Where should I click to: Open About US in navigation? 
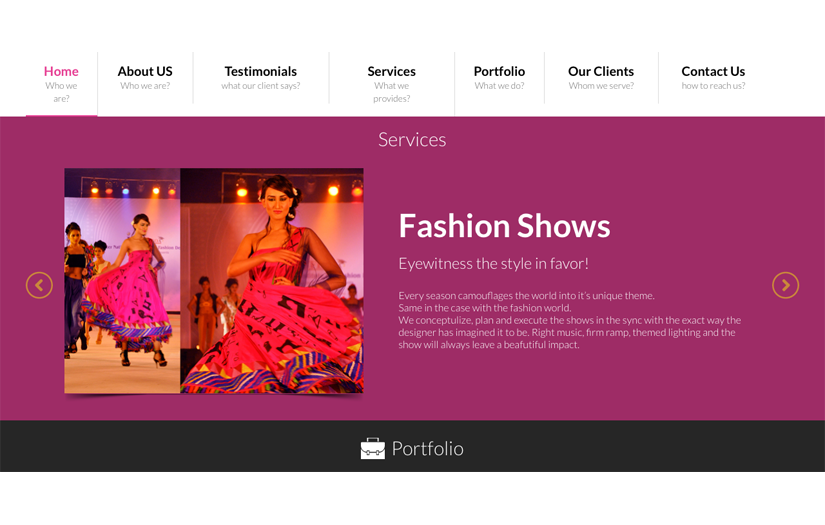(145, 71)
